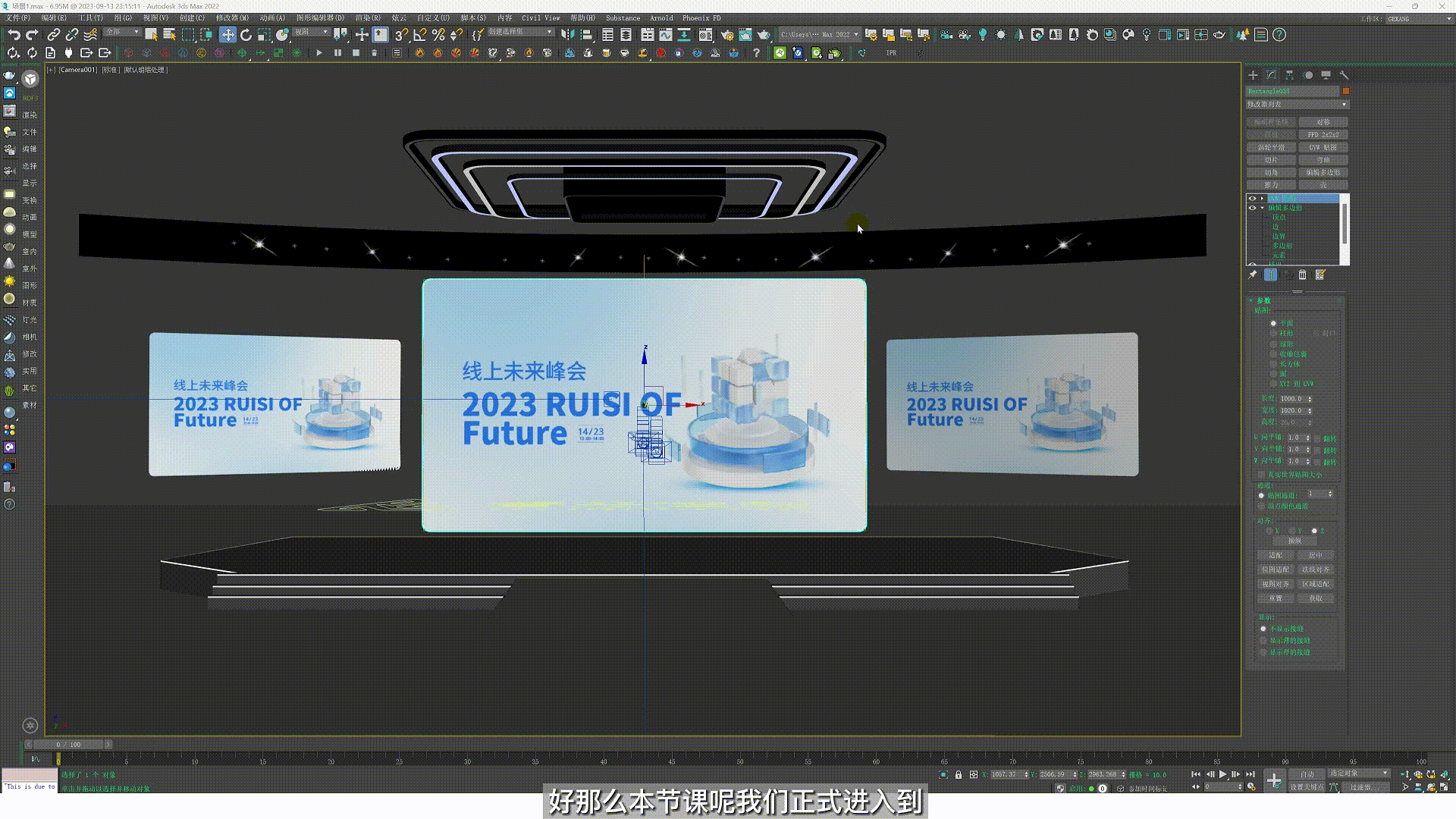The height and width of the screenshot is (819, 1456).
Task: Enable 真实世界贴图大小 checkbox
Action: pos(1262,475)
